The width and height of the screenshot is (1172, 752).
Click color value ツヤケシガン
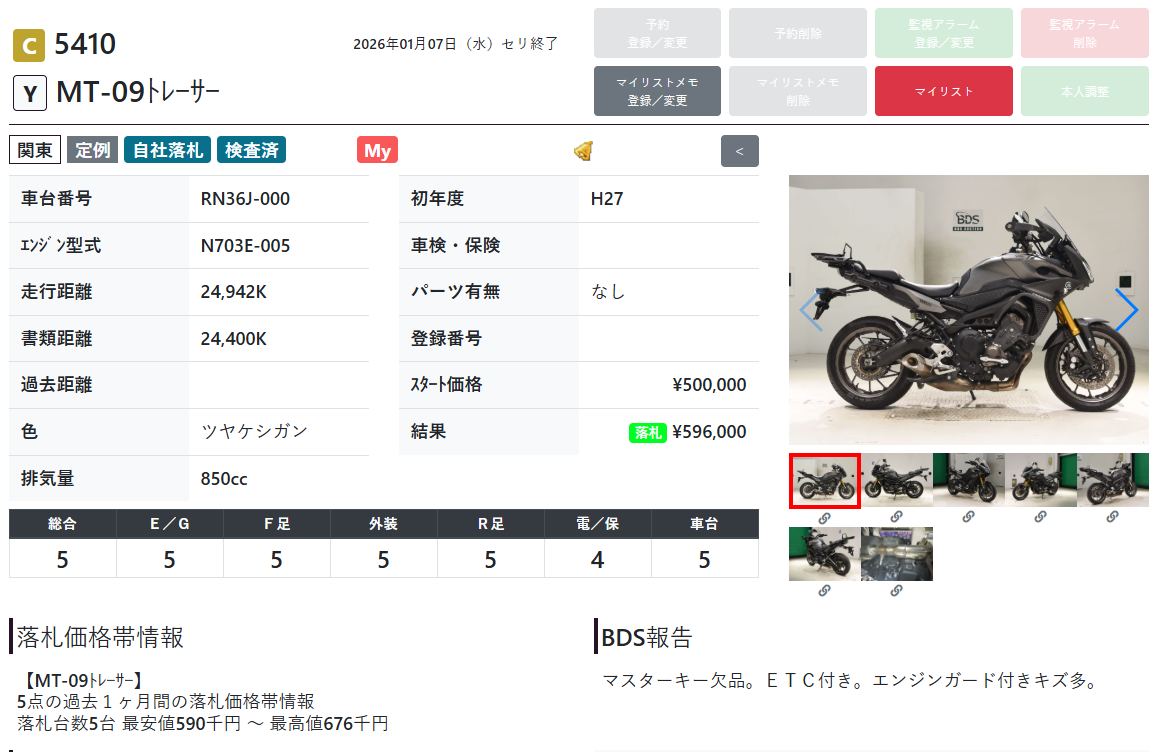(x=254, y=431)
